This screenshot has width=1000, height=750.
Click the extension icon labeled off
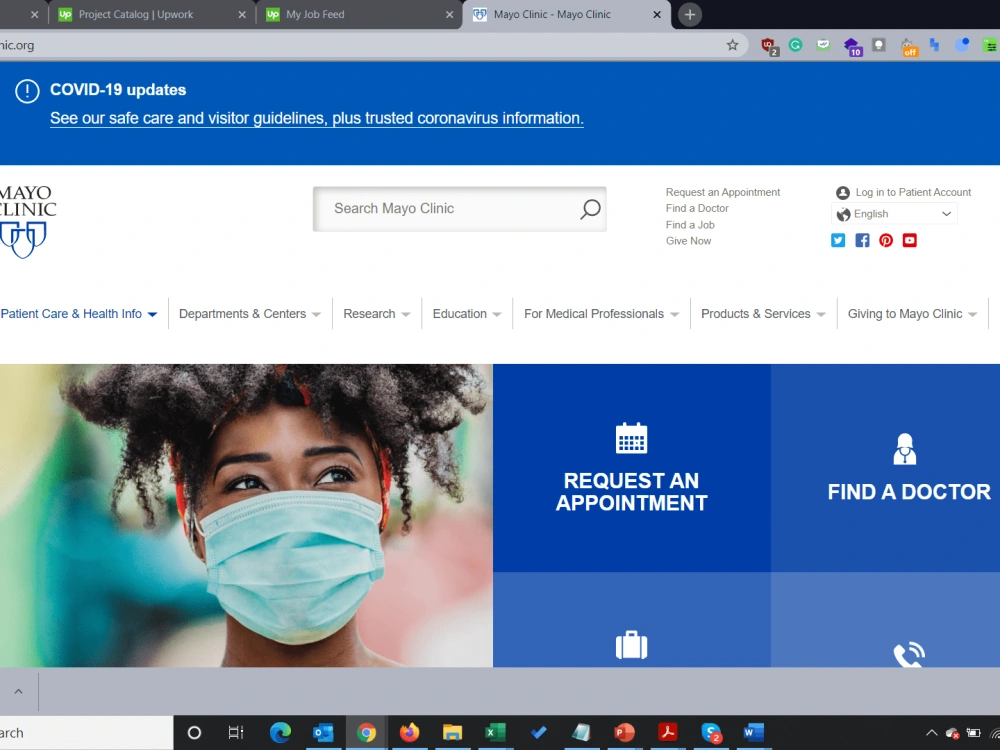[908, 46]
